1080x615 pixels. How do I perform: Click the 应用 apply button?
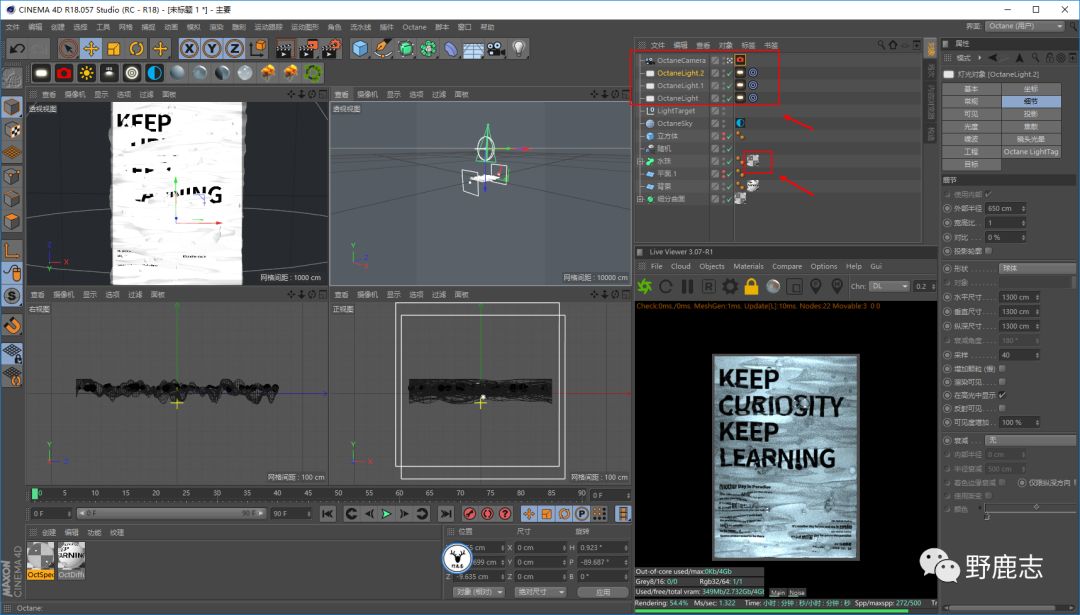[x=602, y=592]
